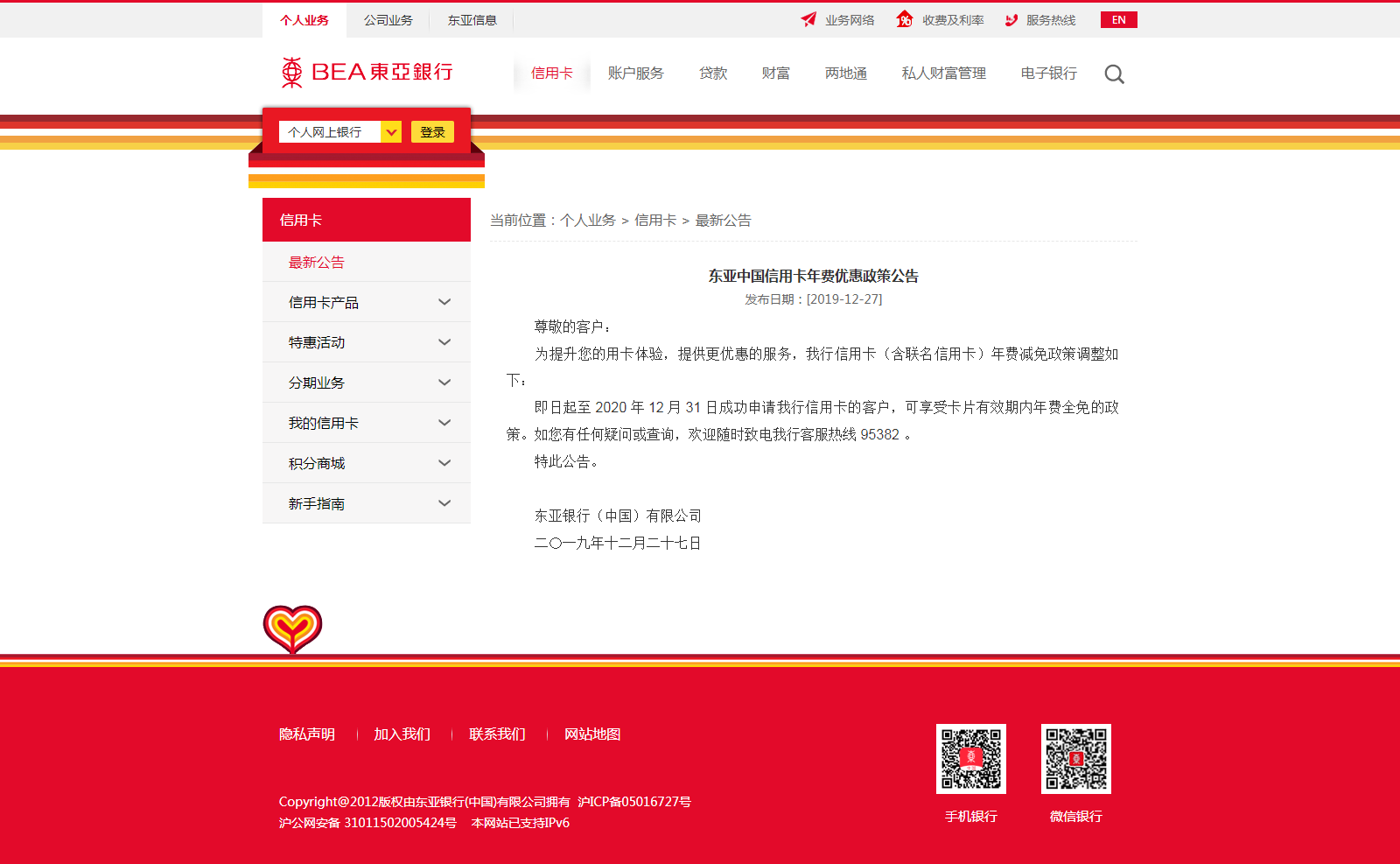
Task: Switch language with EN button
Action: point(1119,20)
